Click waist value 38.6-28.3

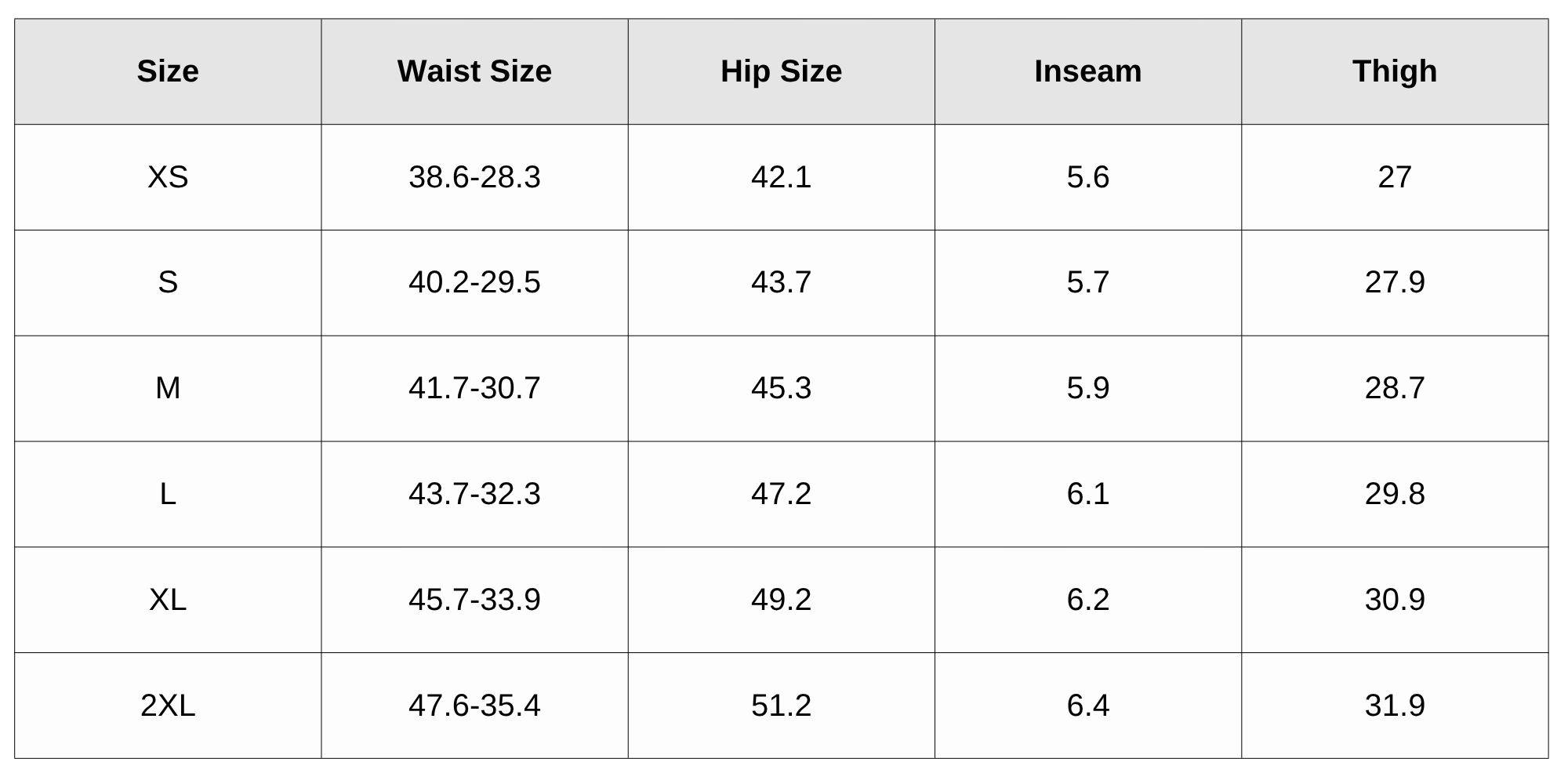pos(474,177)
